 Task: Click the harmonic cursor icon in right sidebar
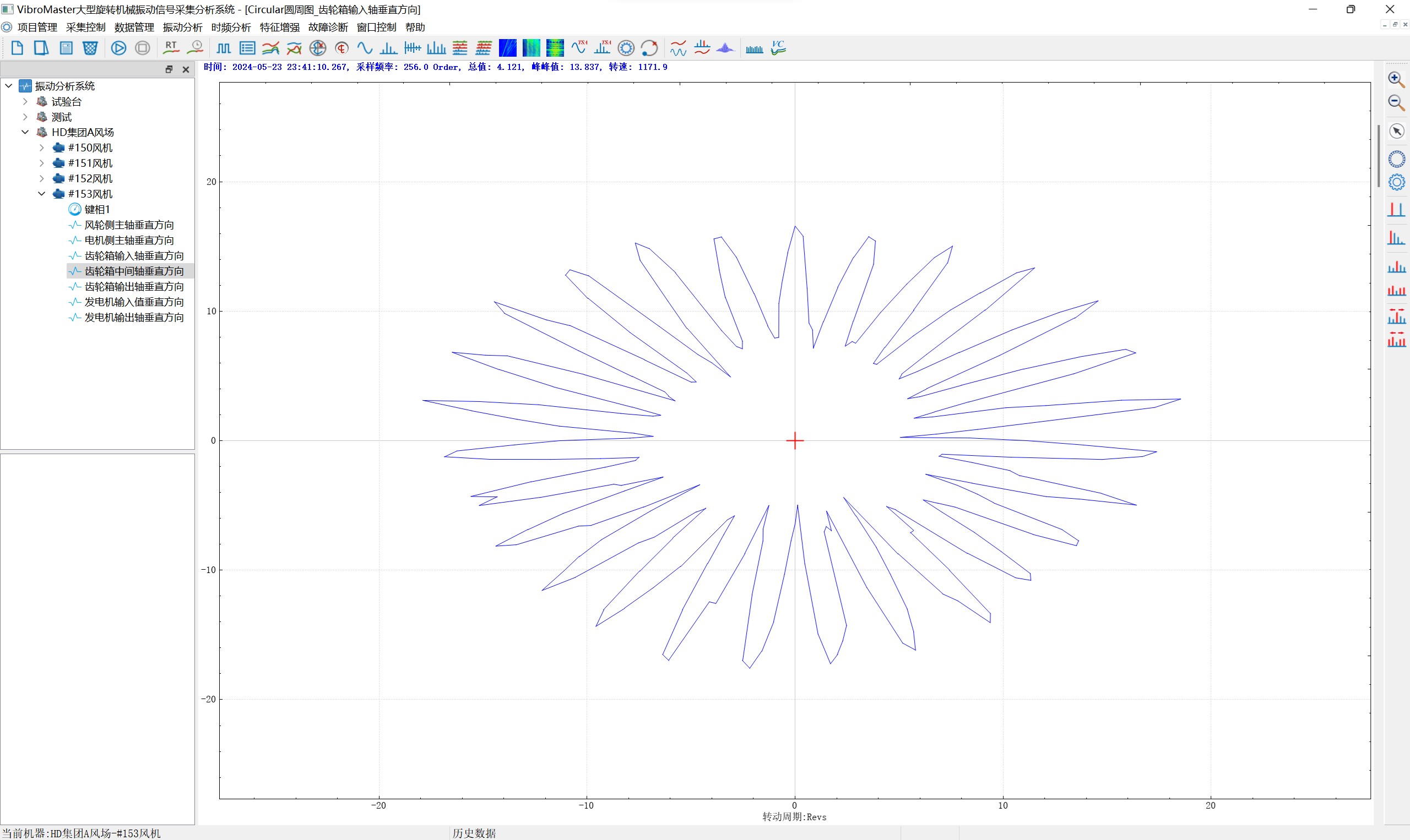[x=1396, y=238]
